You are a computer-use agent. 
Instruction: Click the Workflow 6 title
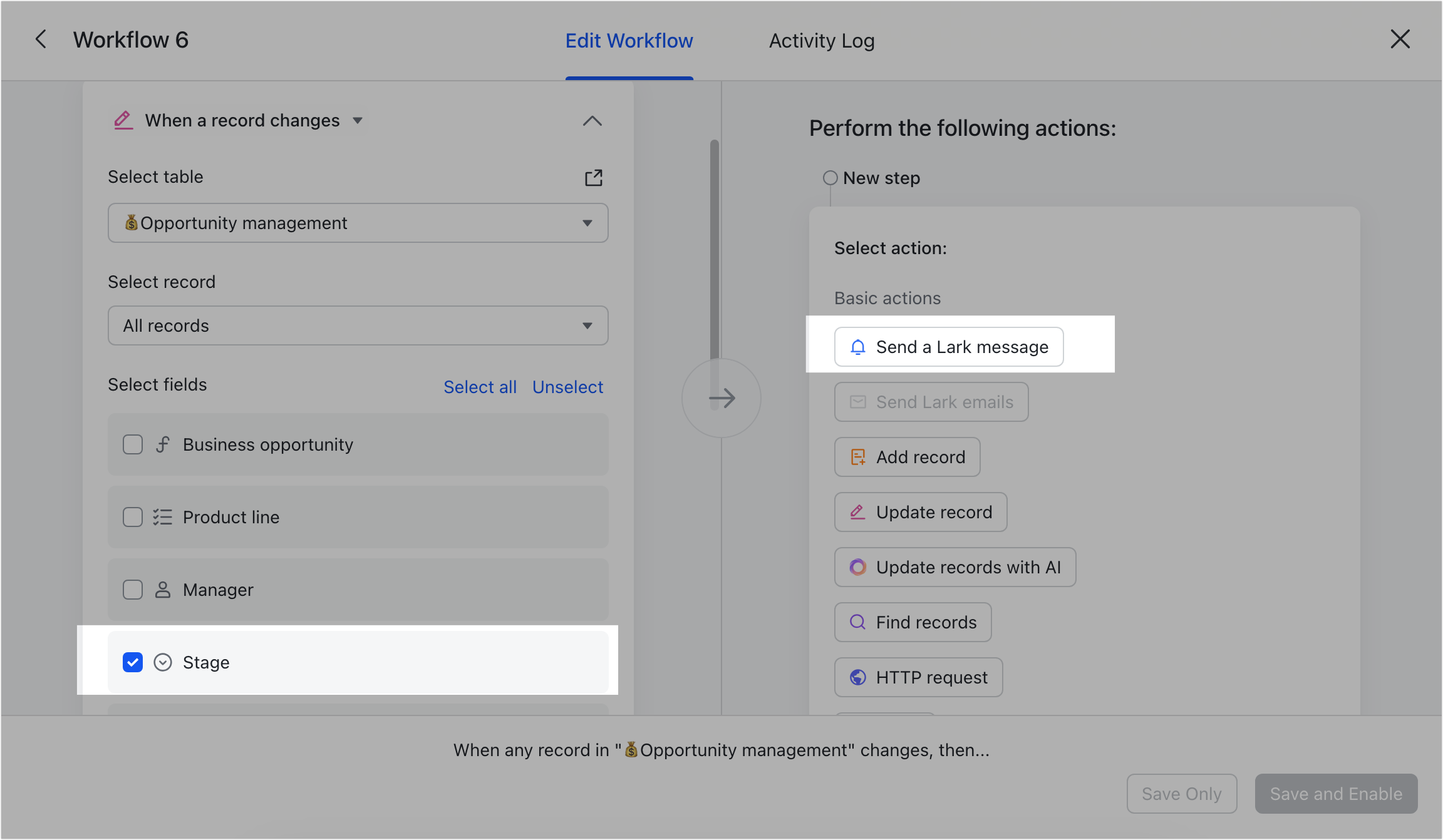tap(131, 39)
